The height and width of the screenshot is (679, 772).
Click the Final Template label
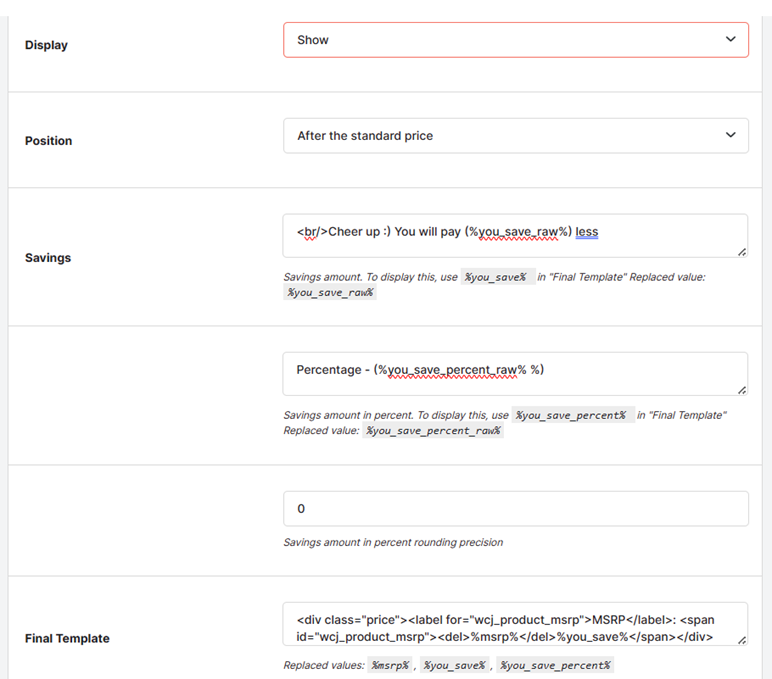67,638
